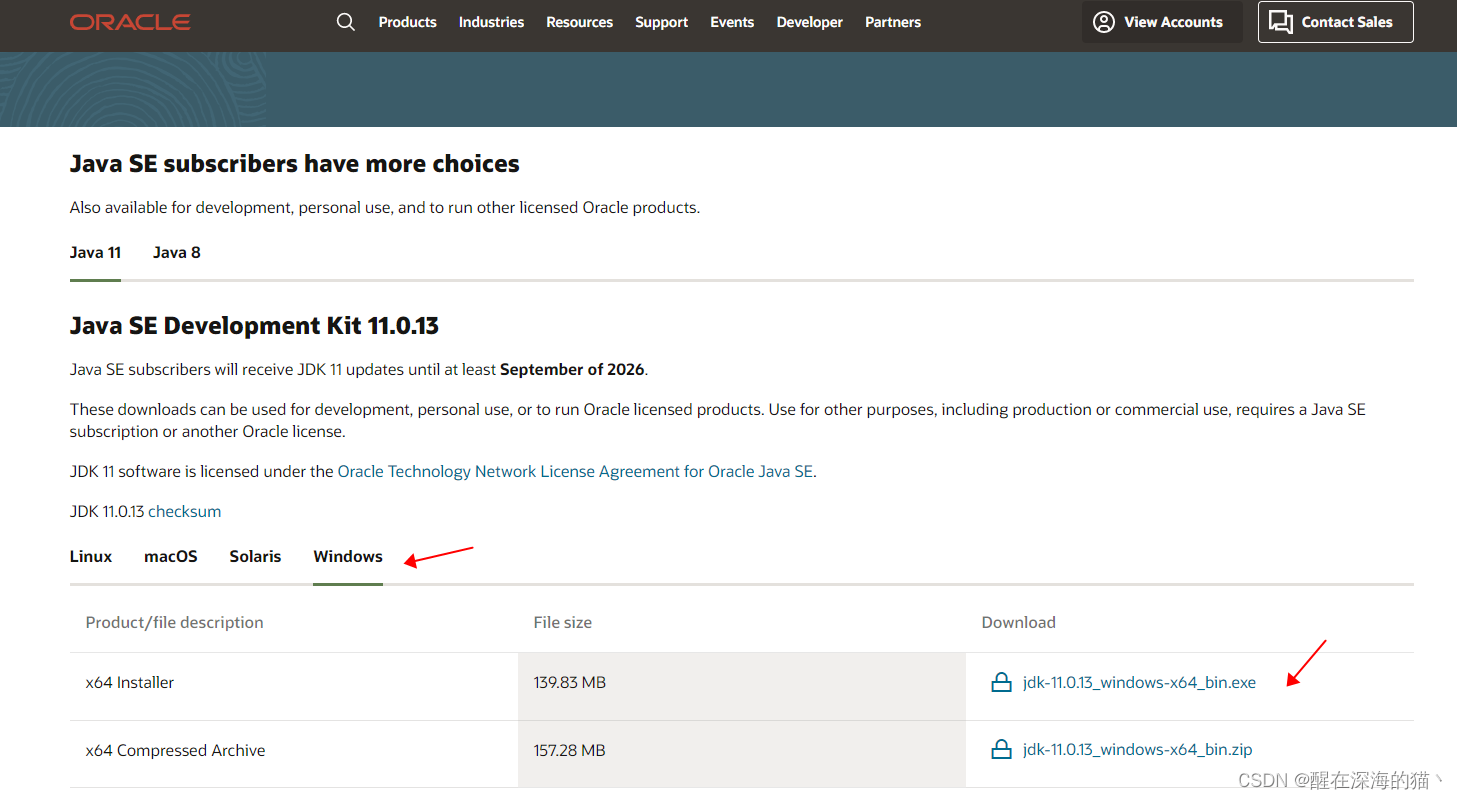Select the Solaris tab
1457x799 pixels.
pyautogui.click(x=255, y=557)
